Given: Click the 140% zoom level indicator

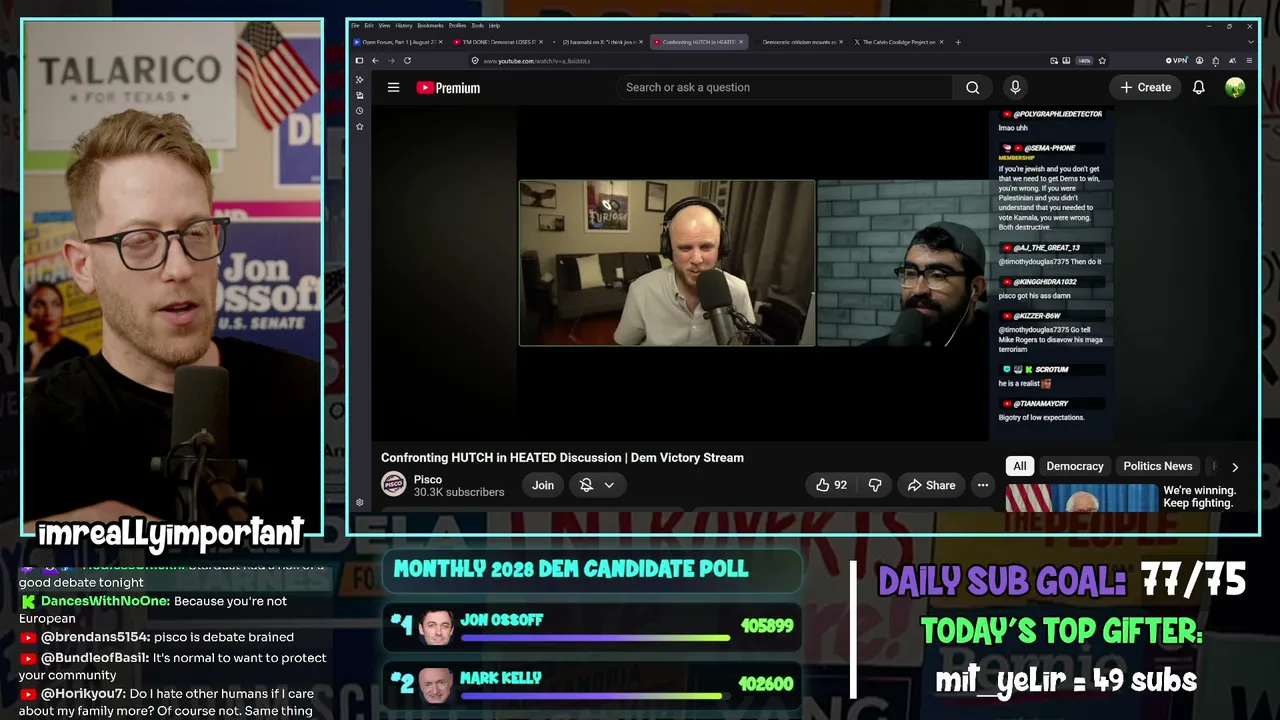Looking at the screenshot, I should pos(1084,61).
